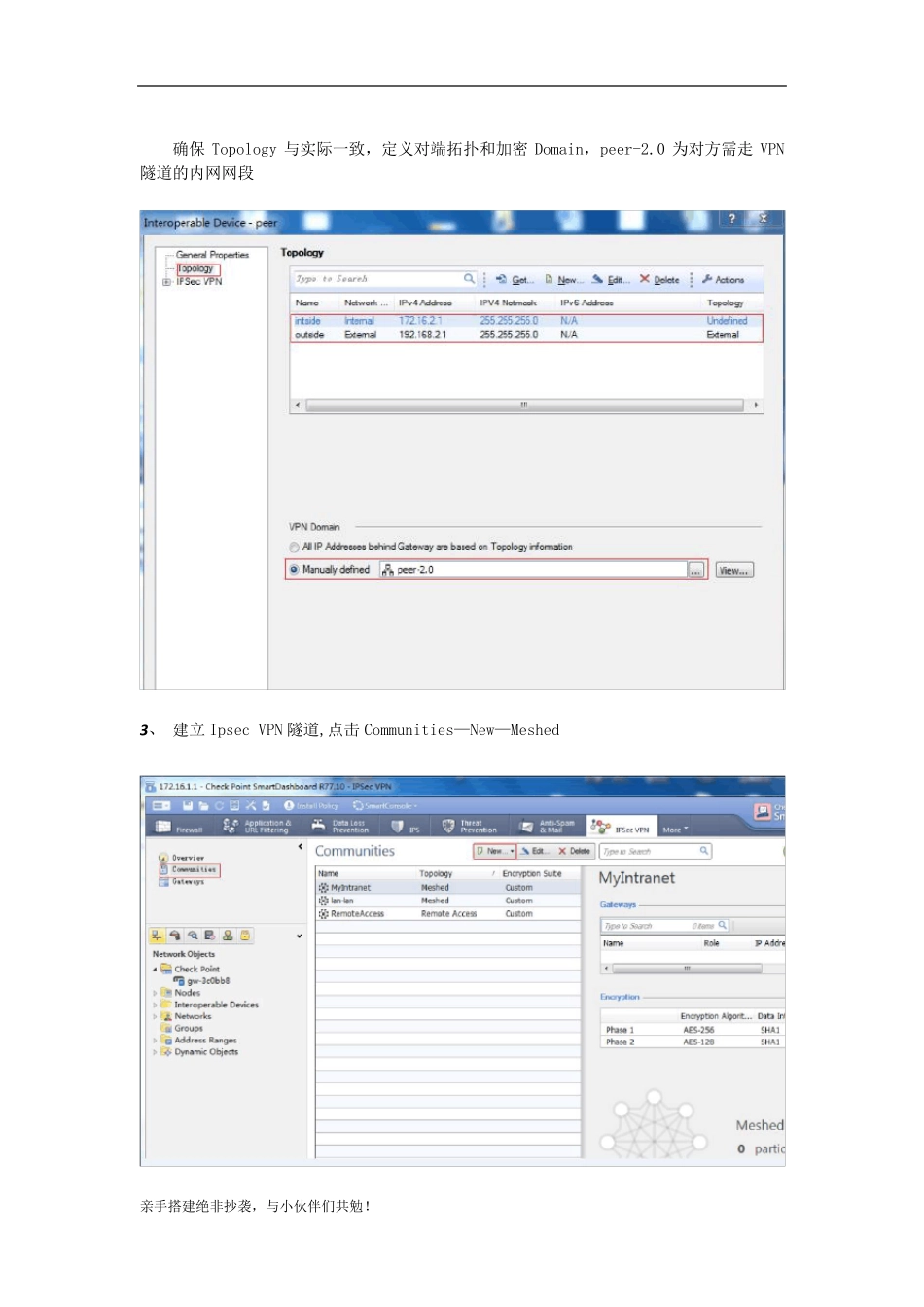Collapse the Check Point tree node
The image size is (924, 1307).
click(155, 970)
